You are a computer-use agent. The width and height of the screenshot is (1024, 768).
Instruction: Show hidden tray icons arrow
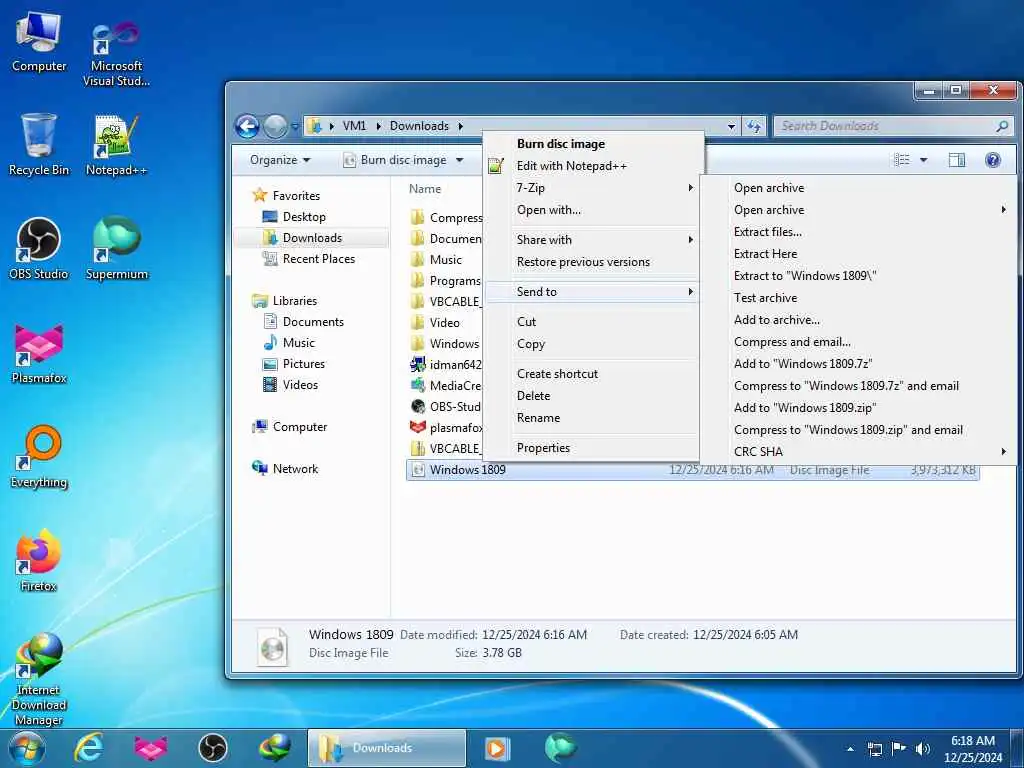(850, 749)
